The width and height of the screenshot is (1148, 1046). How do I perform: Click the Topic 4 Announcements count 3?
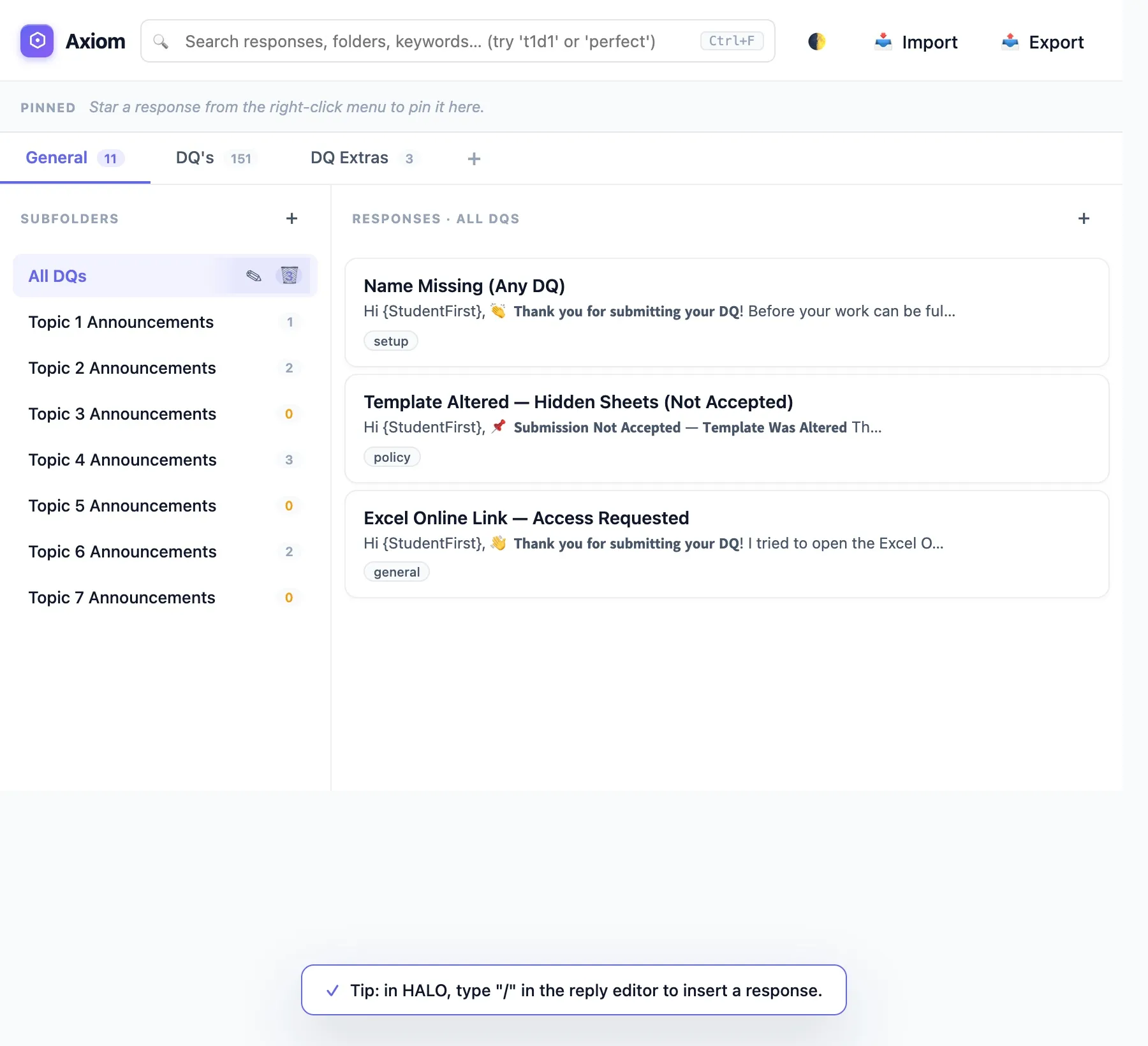pyautogui.click(x=289, y=459)
